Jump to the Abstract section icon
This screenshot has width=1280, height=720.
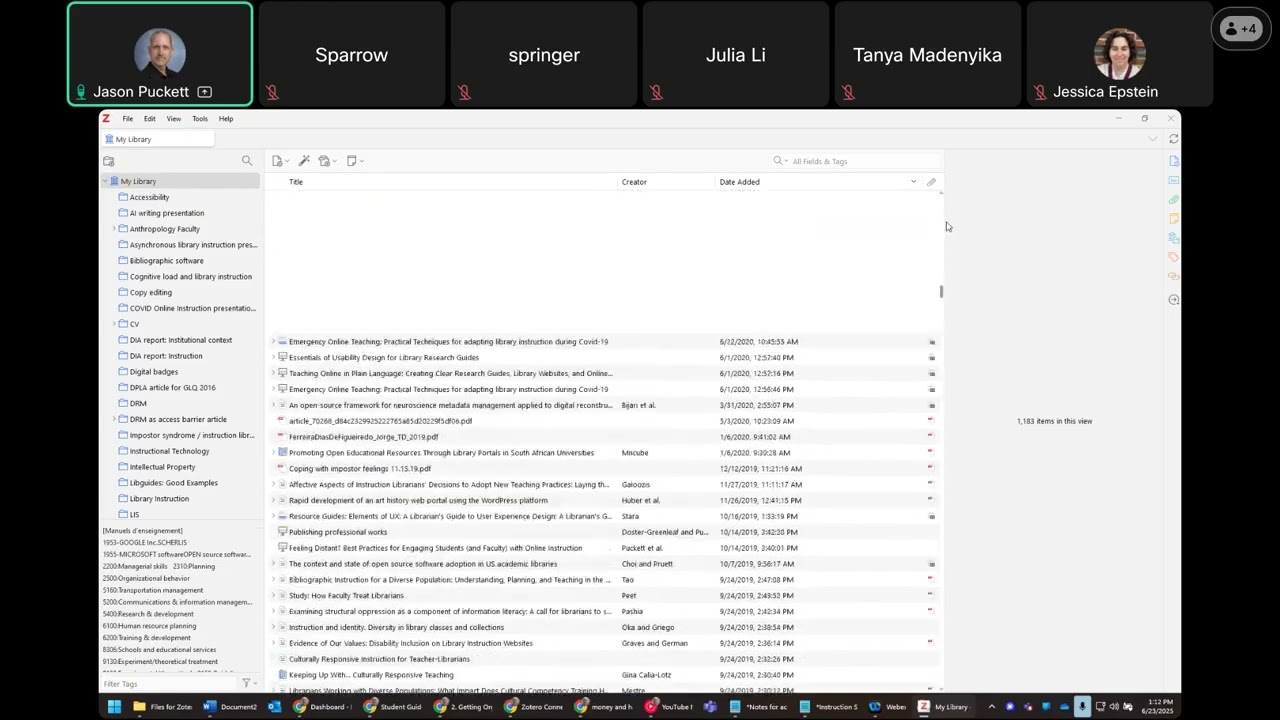pos(1174,180)
